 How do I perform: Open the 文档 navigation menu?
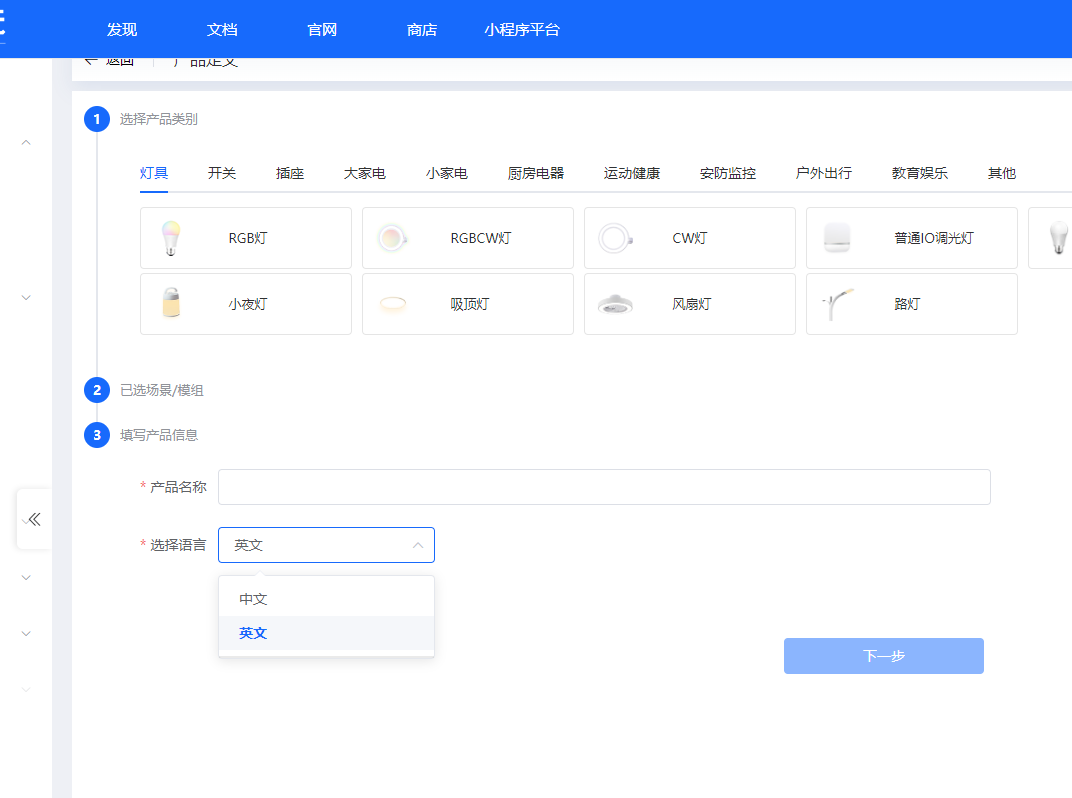click(x=222, y=29)
